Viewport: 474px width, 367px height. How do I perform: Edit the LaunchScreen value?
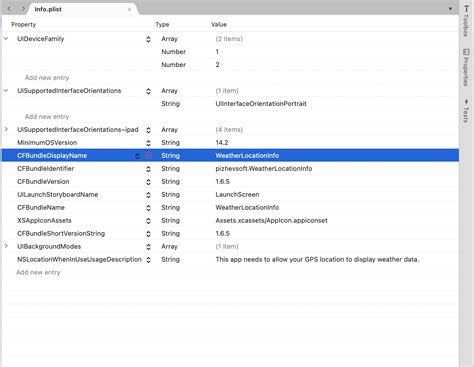click(237, 194)
